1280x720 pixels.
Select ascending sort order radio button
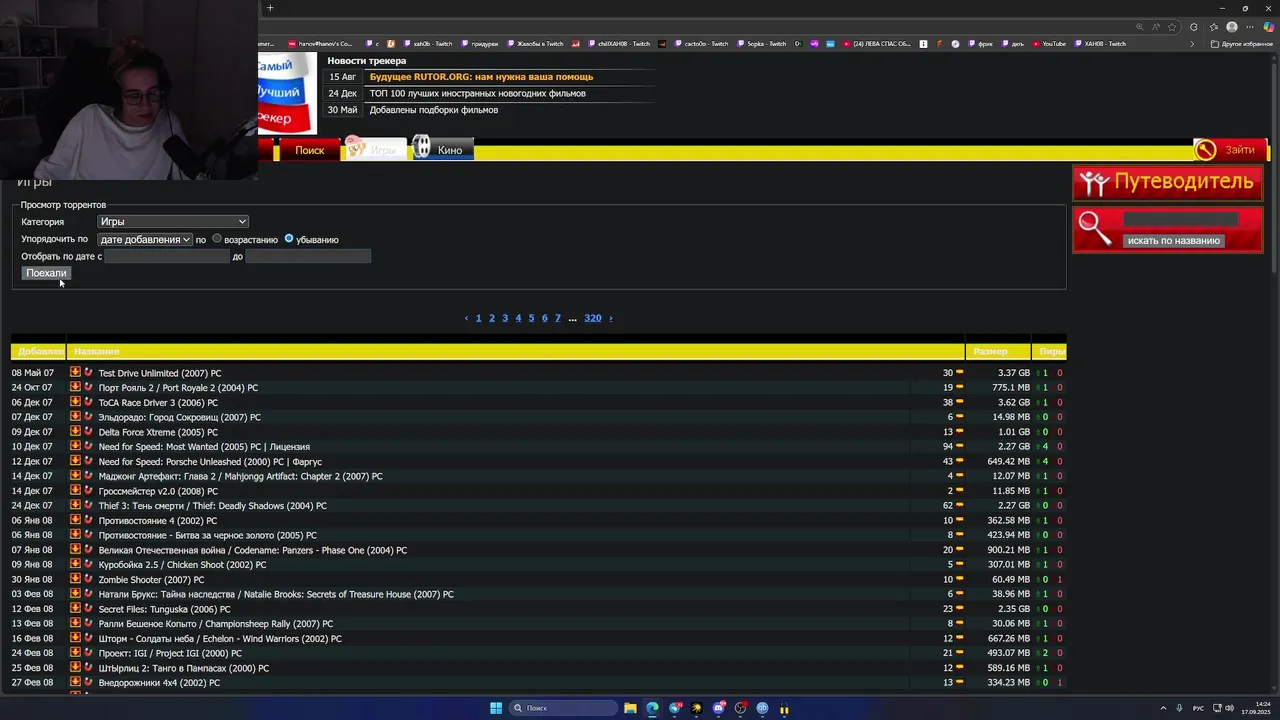tap(216, 239)
